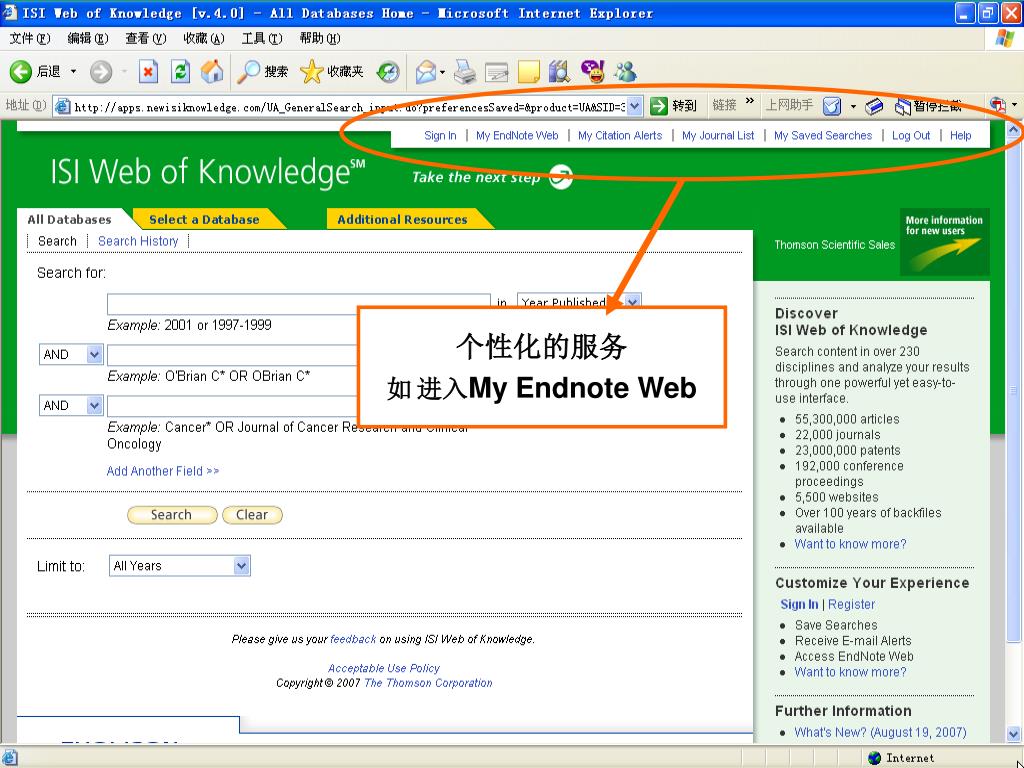Click the Log Out link
Image resolution: width=1024 pixels, height=768 pixels.
[911, 135]
